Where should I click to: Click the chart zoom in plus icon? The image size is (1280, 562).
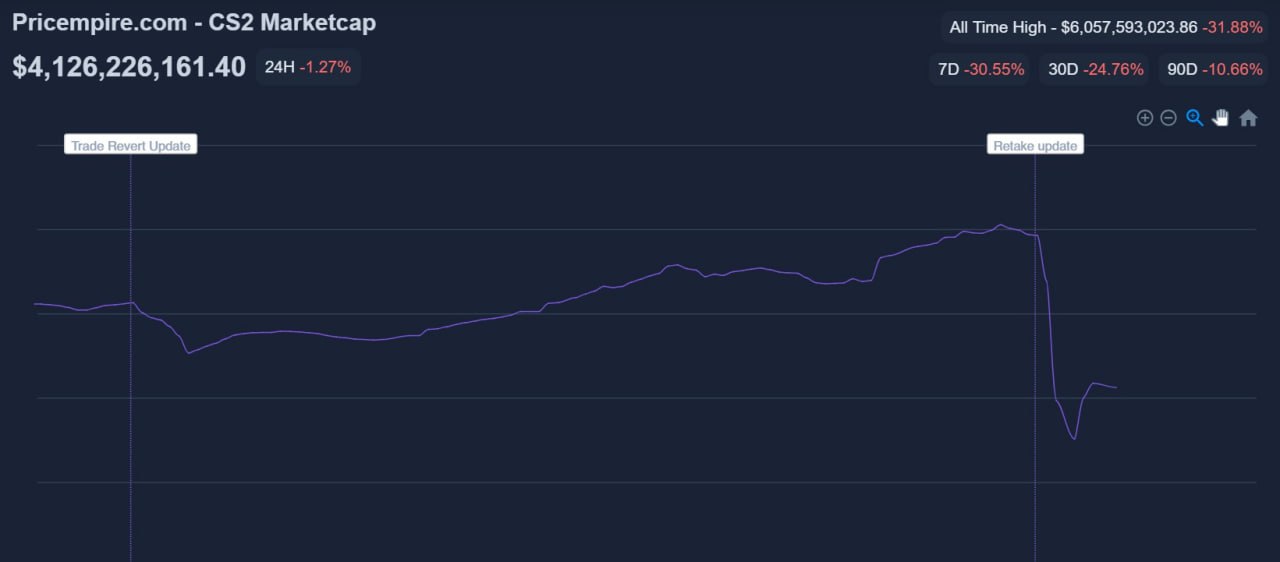[1145, 118]
